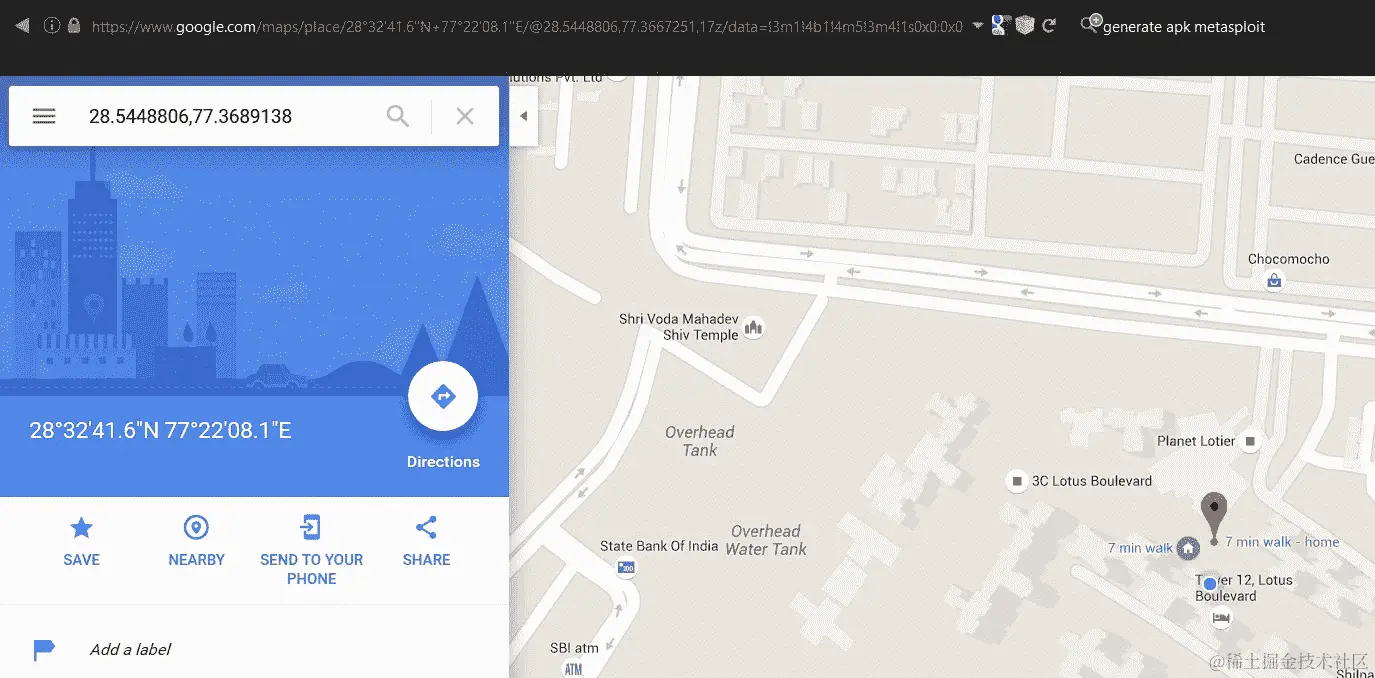1375x678 pixels.
Task: Focus the coordinates search field
Action: tap(229, 116)
